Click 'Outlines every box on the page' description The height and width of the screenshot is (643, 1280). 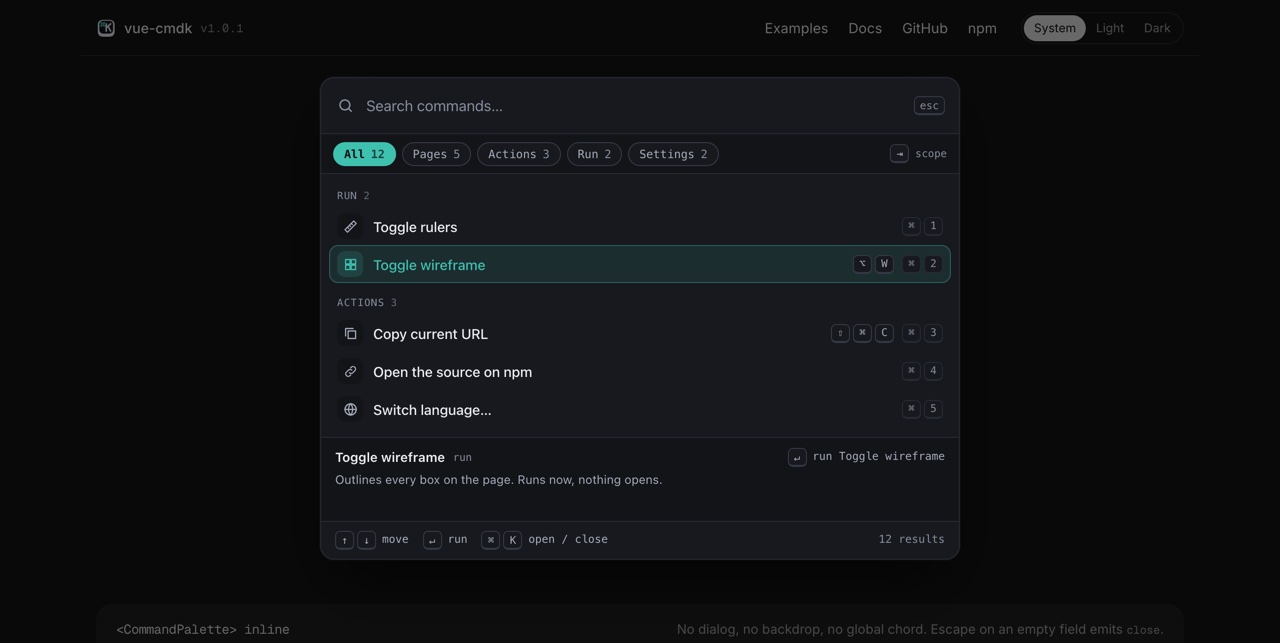tap(498, 480)
